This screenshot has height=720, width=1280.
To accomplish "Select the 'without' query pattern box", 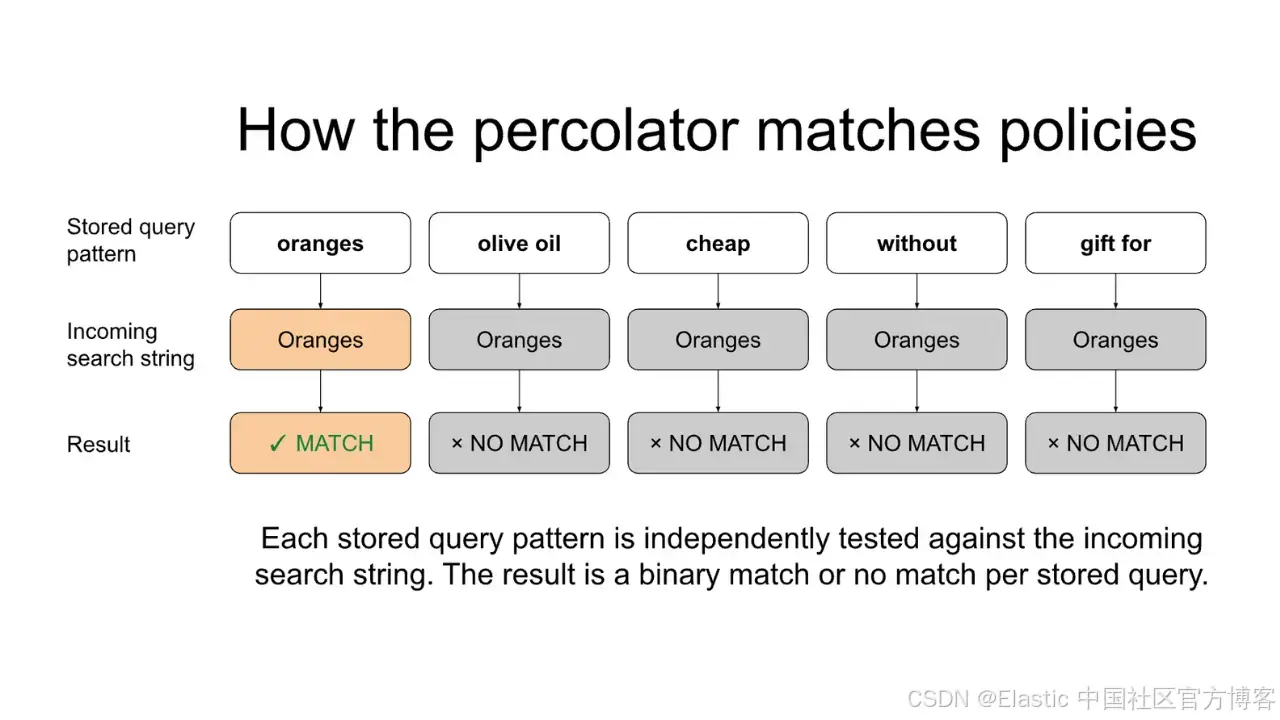I will click(917, 243).
